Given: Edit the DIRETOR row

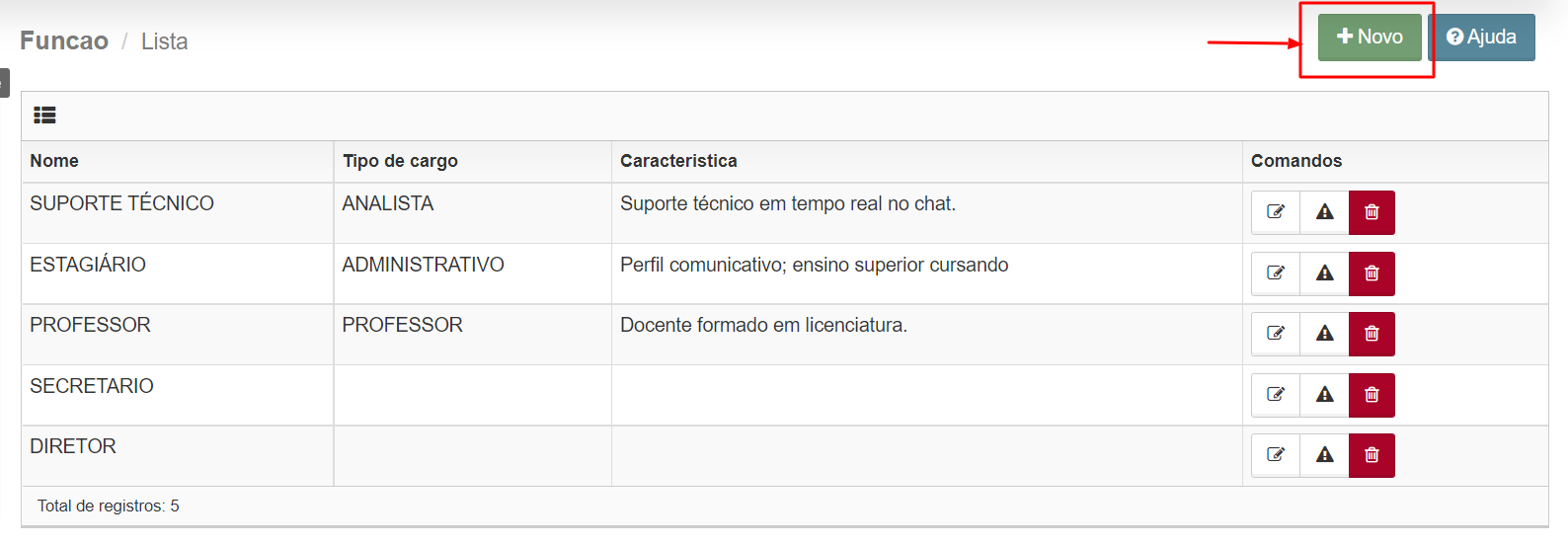Looking at the screenshot, I should coord(1276,455).
